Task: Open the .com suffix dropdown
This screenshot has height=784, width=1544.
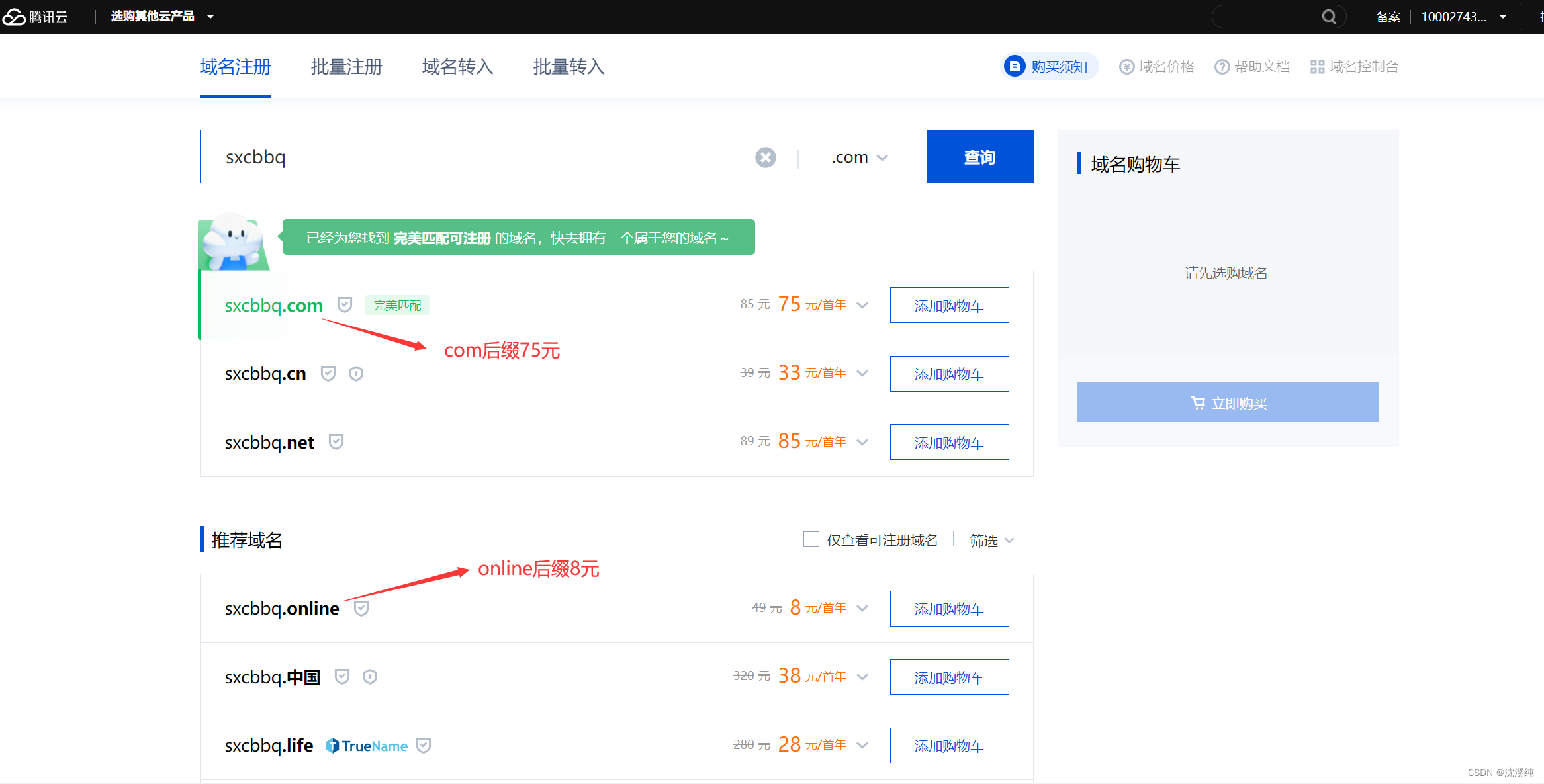Action: (859, 157)
